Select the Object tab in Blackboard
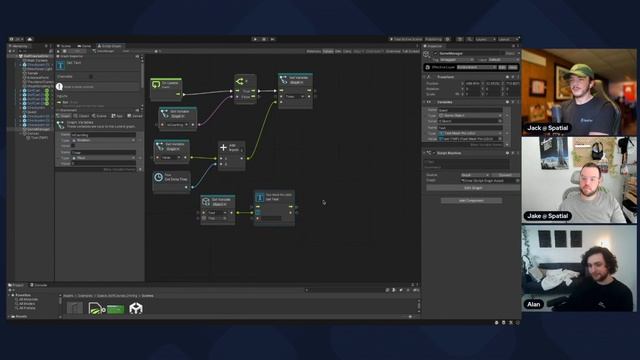Screen dimensions: 640x360 point(81,116)
